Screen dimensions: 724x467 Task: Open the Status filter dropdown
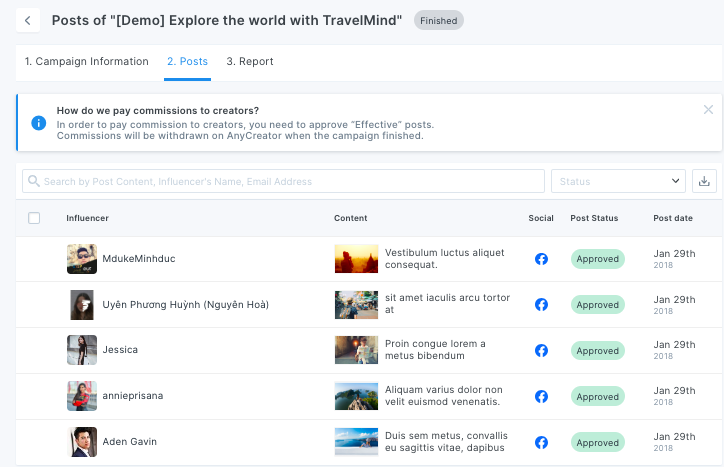[x=617, y=181]
